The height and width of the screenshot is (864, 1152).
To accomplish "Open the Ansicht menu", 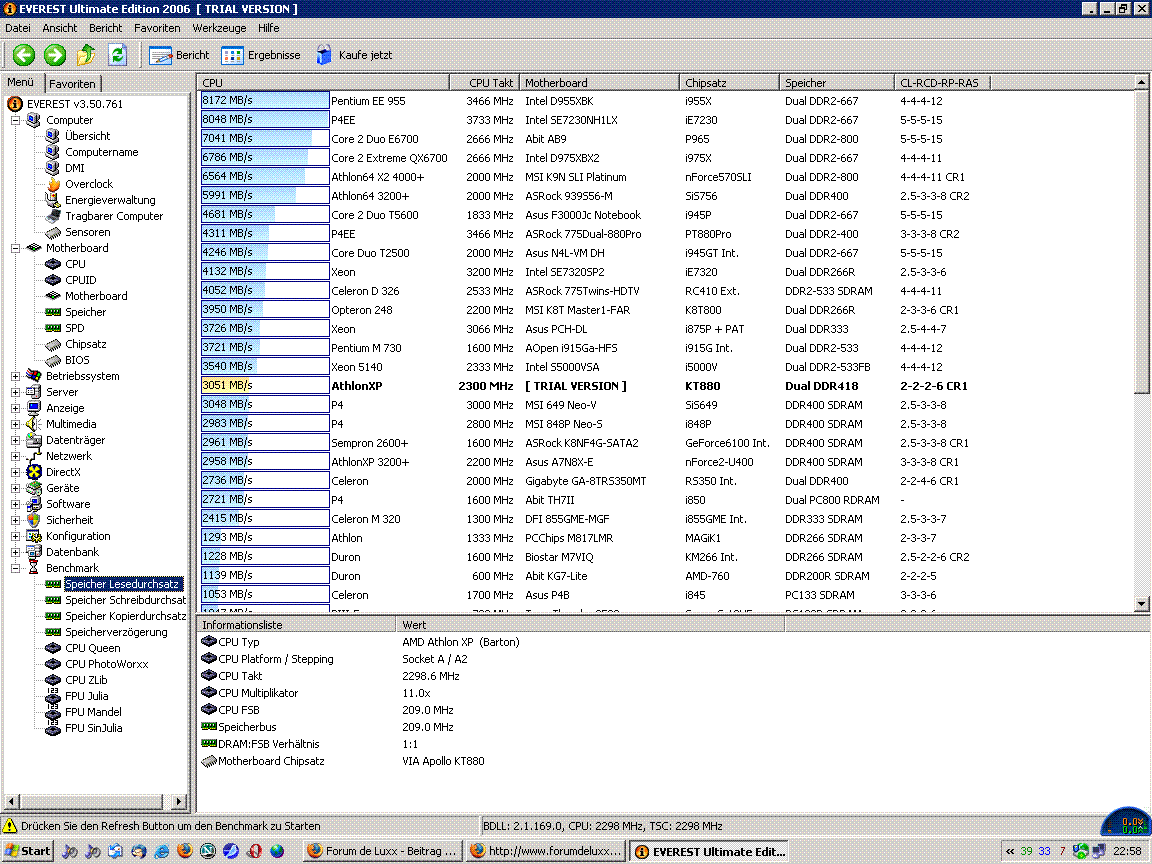I will coord(60,28).
